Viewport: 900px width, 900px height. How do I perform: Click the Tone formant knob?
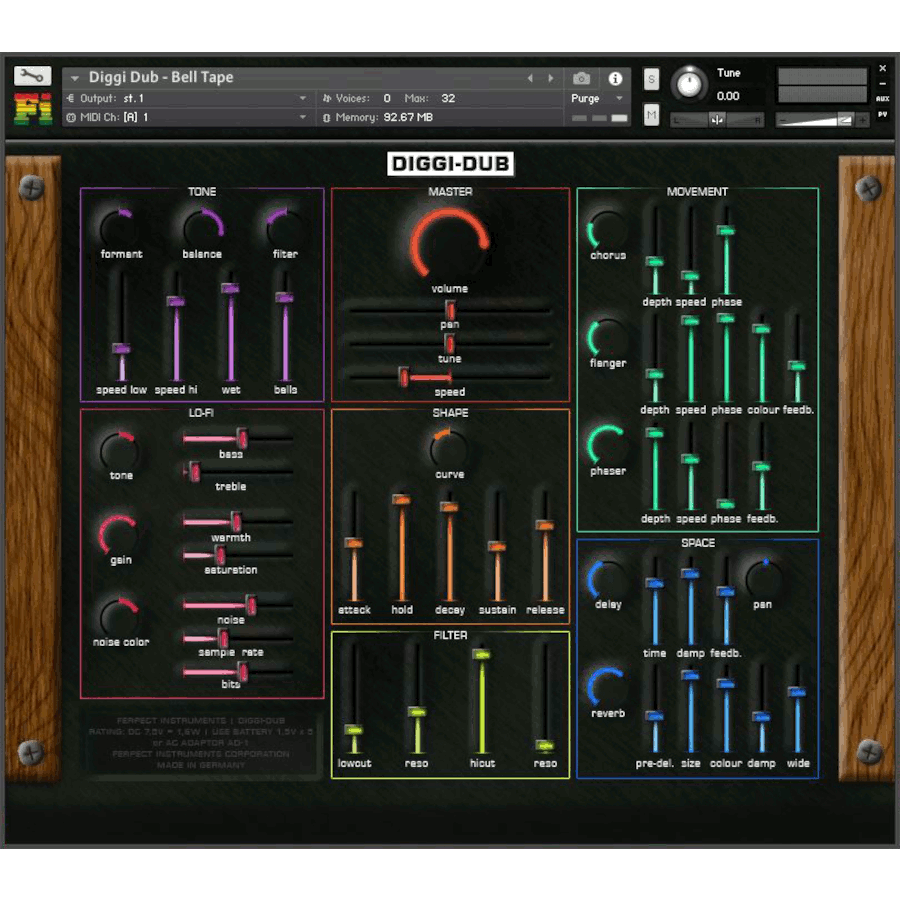click(x=119, y=228)
